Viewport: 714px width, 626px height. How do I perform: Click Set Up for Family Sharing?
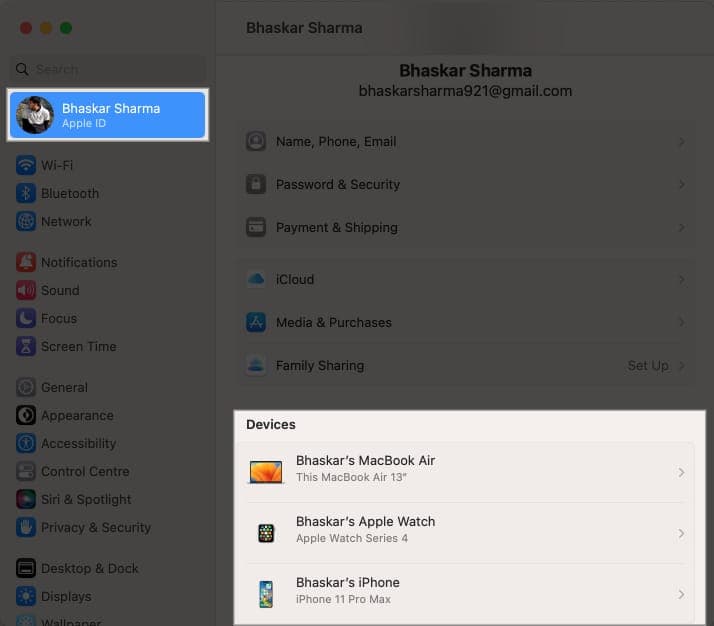pyautogui.click(x=648, y=366)
